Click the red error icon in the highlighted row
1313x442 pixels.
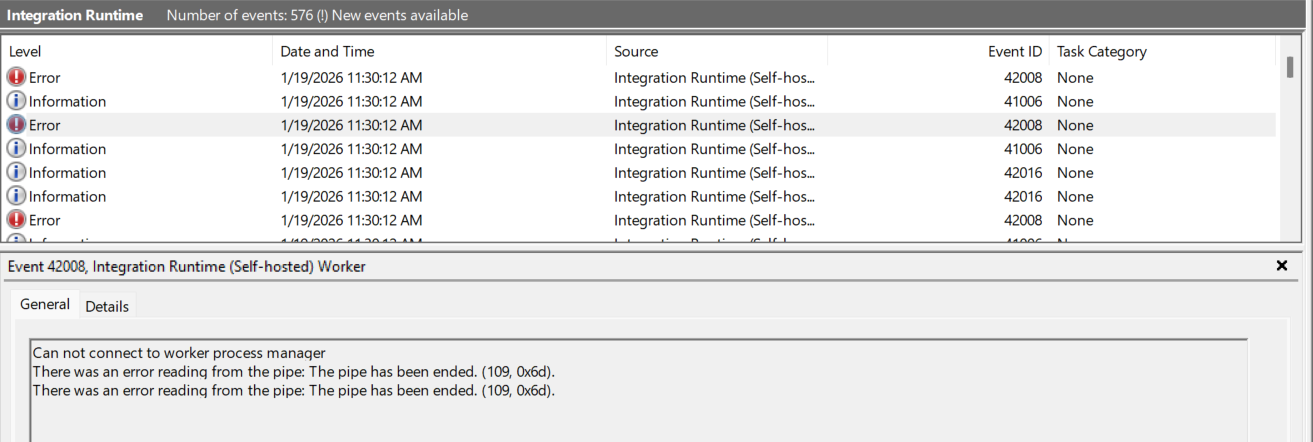pyautogui.click(x=16, y=125)
